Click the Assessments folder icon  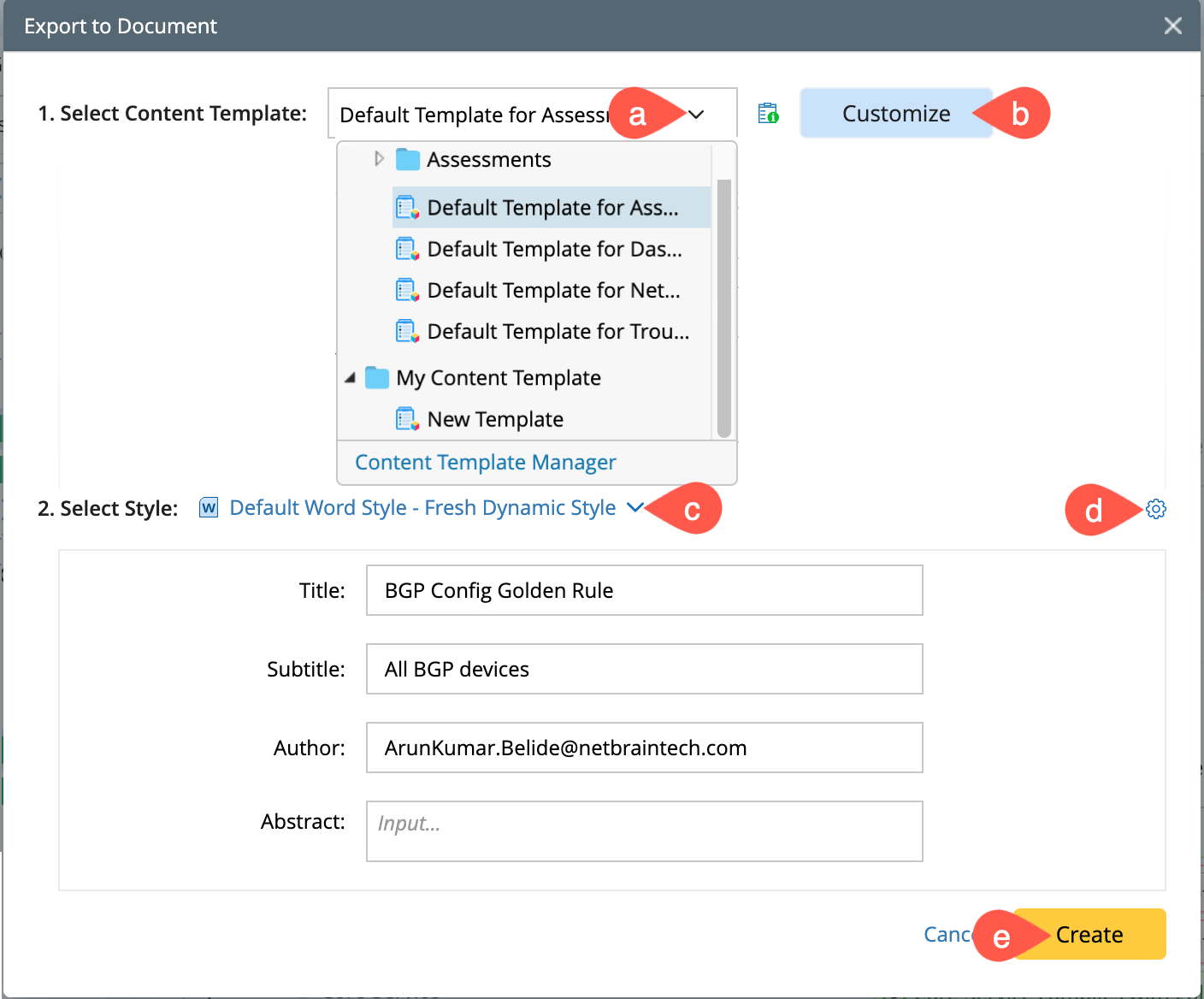tap(408, 160)
